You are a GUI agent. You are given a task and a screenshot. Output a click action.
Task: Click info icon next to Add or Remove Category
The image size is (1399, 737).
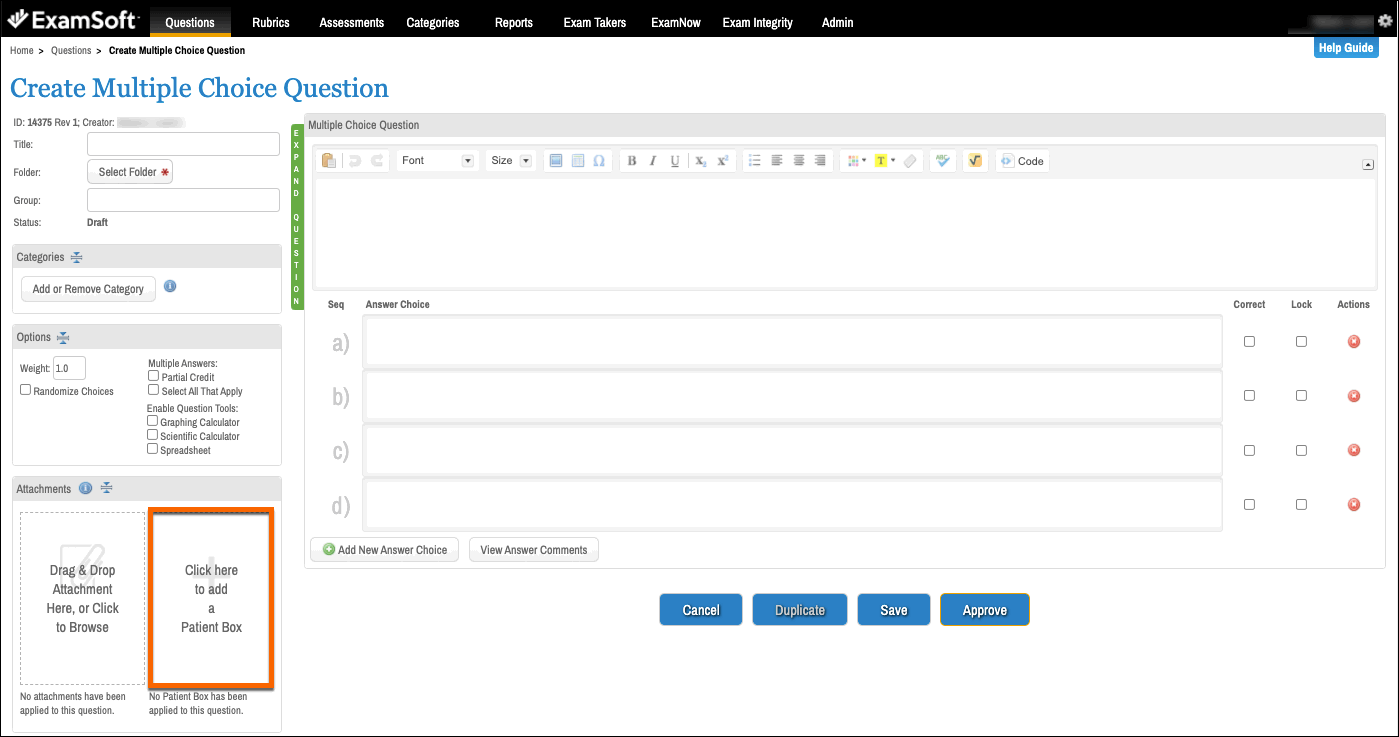coord(170,286)
